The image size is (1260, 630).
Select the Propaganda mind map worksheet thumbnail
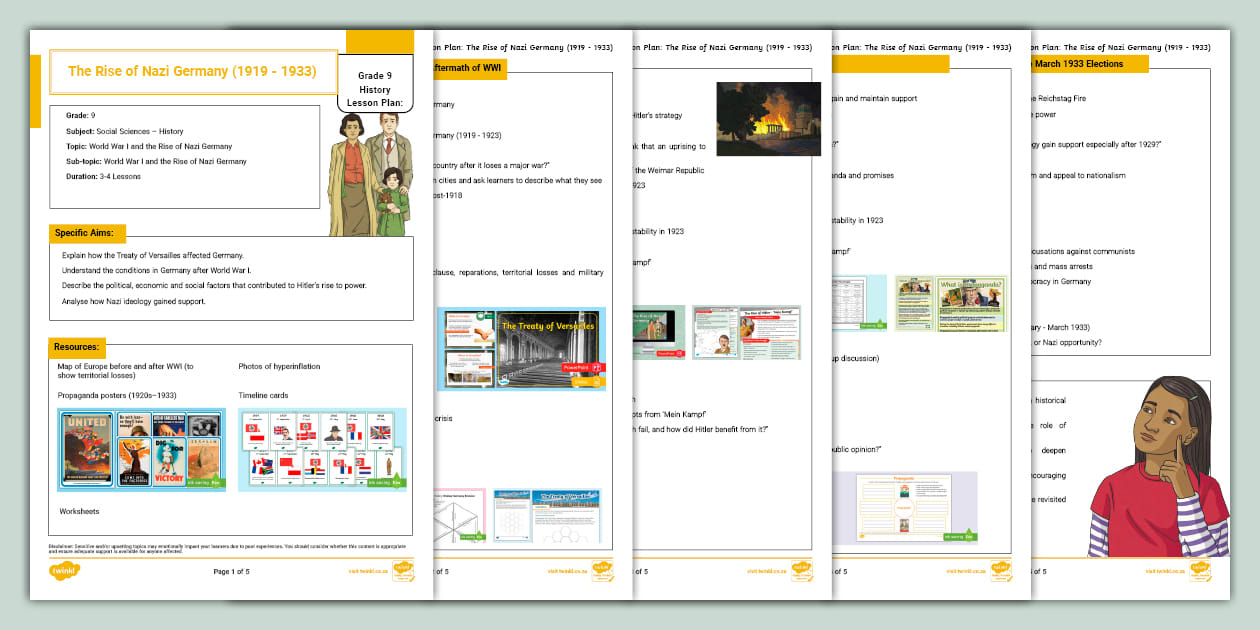[916, 507]
